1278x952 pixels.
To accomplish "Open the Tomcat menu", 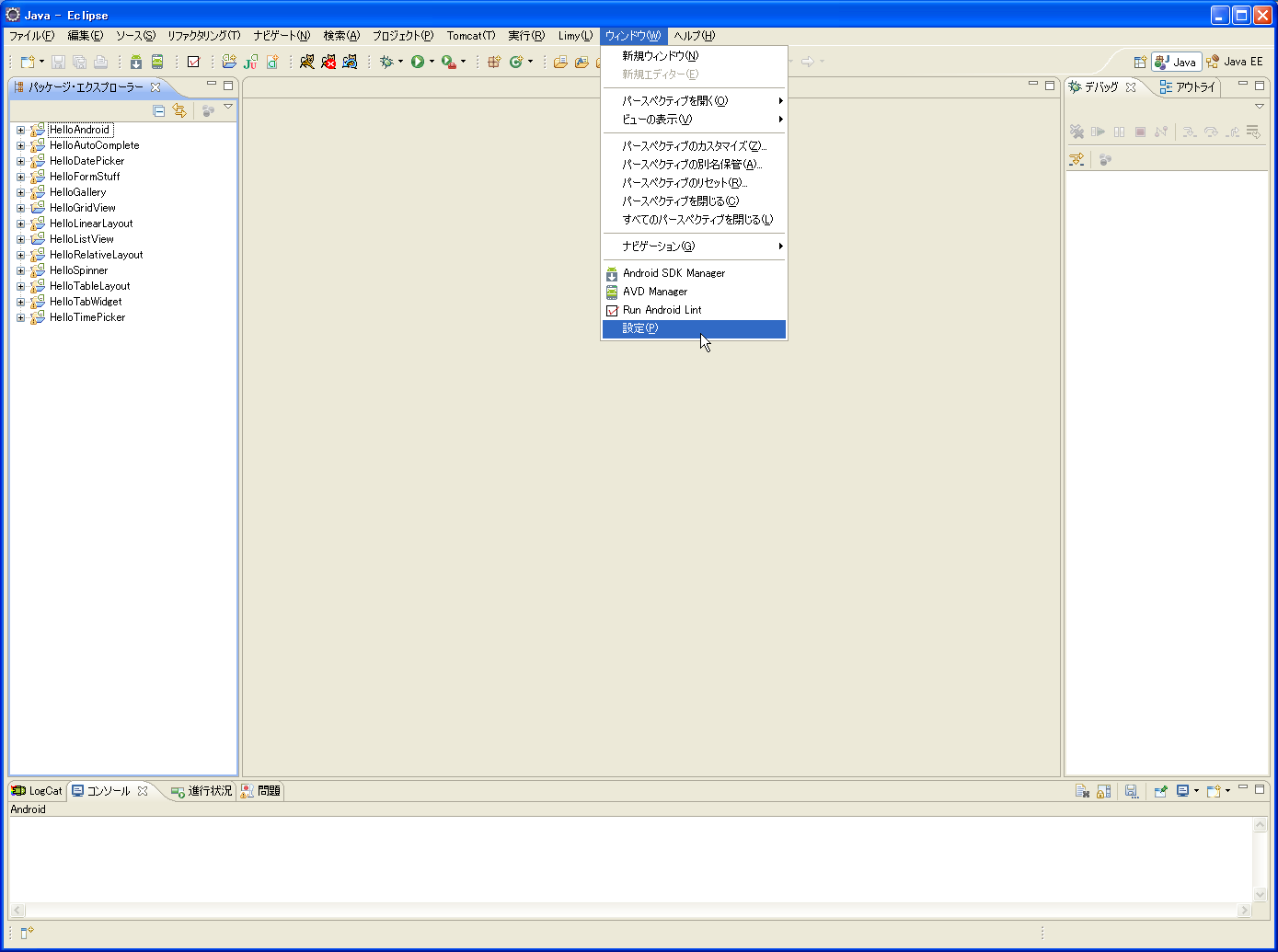I will coord(471,36).
